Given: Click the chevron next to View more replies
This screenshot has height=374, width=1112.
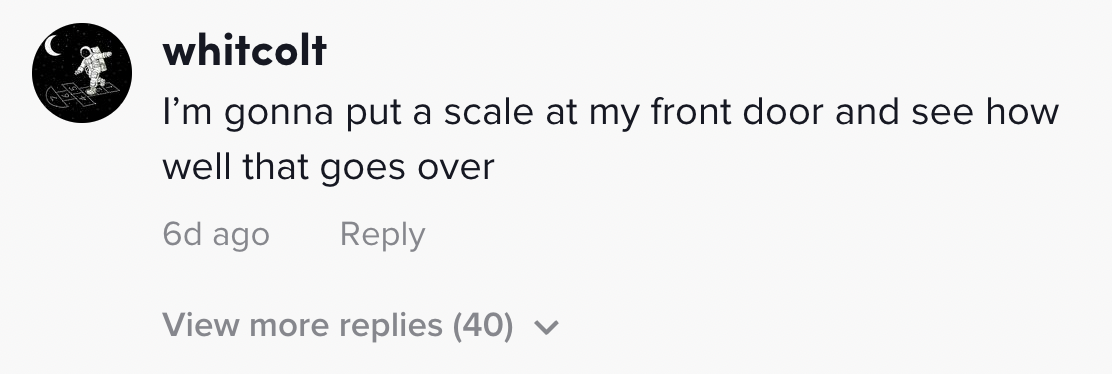Looking at the screenshot, I should click(x=546, y=327).
